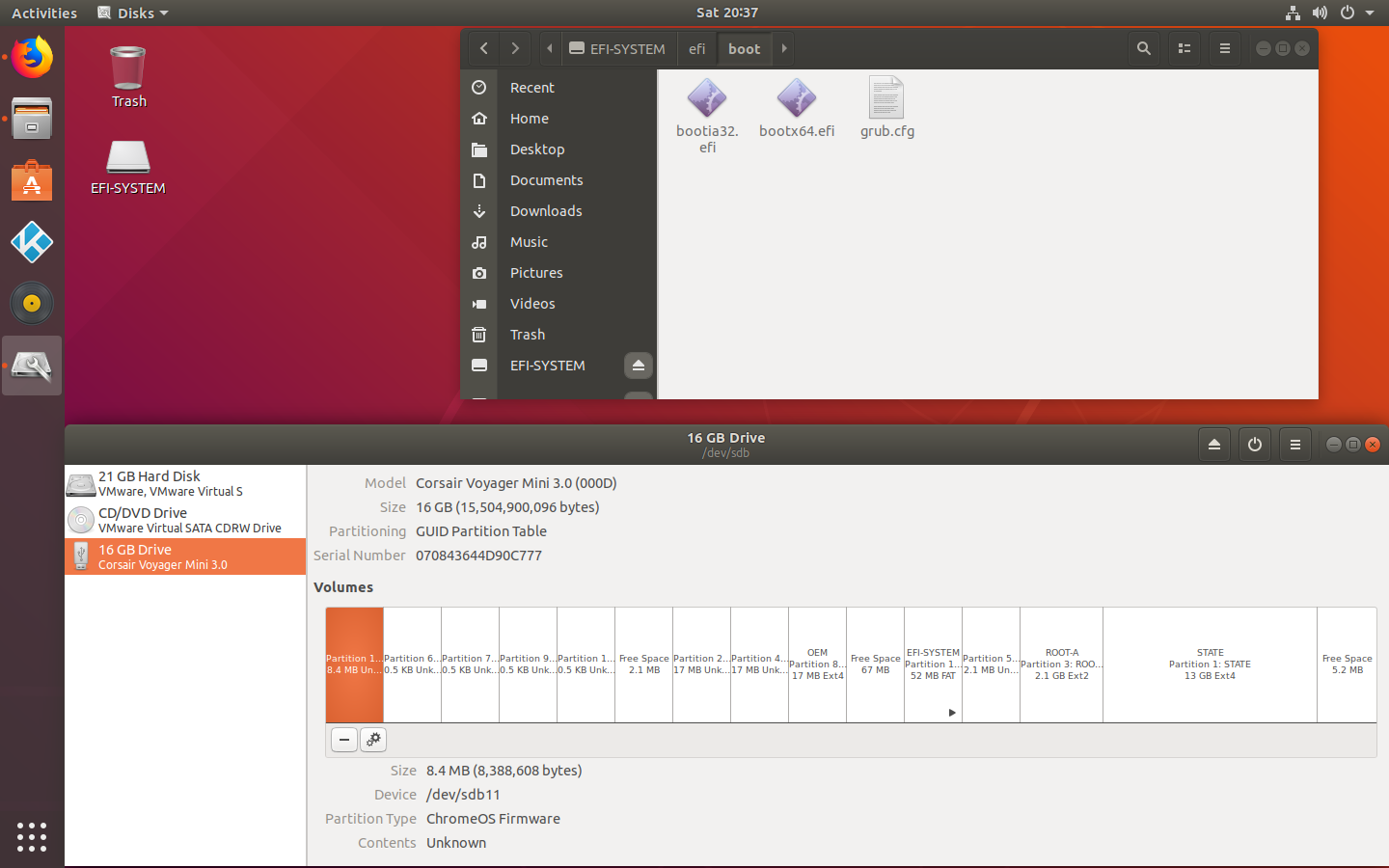Open the Files app in the dock
The image size is (1389, 868).
pos(32,120)
